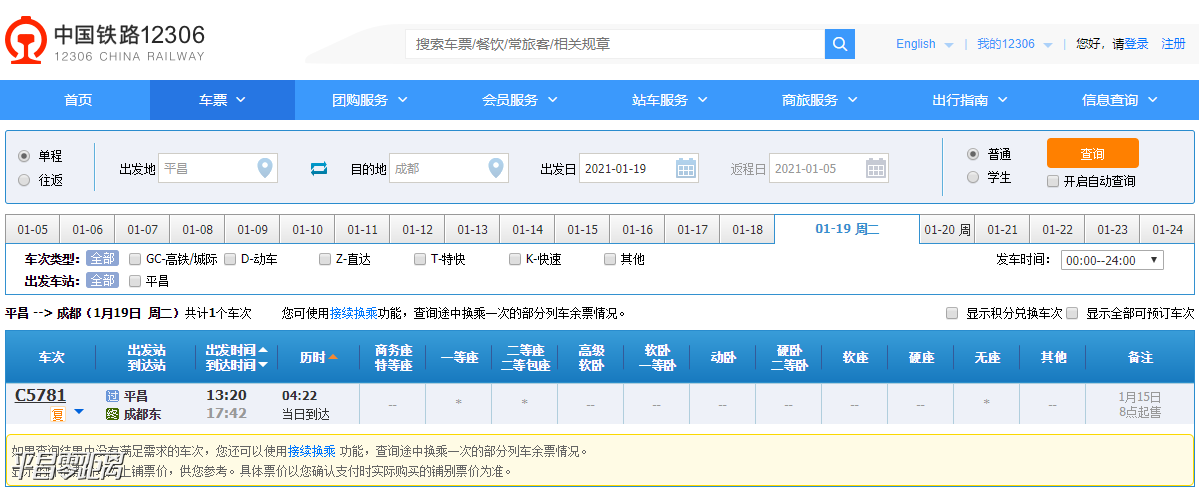Check the 其他 train type filter
1199x490 pixels.
click(x=609, y=259)
